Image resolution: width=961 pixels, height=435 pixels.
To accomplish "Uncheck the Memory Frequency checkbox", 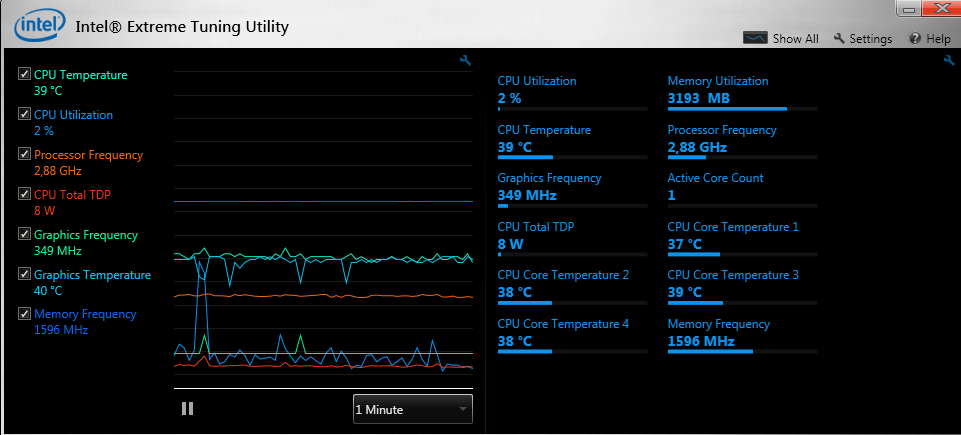I will (x=24, y=313).
